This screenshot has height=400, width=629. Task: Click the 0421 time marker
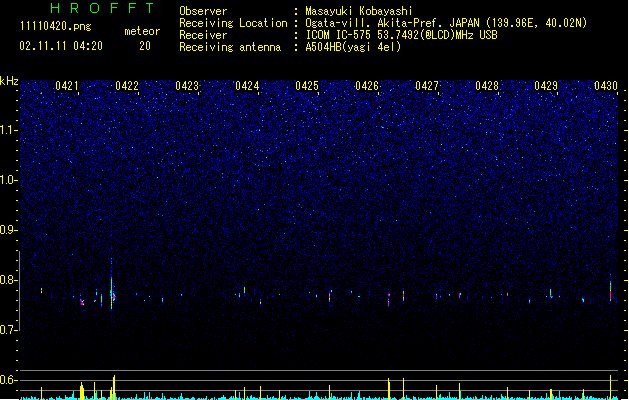click(x=67, y=86)
